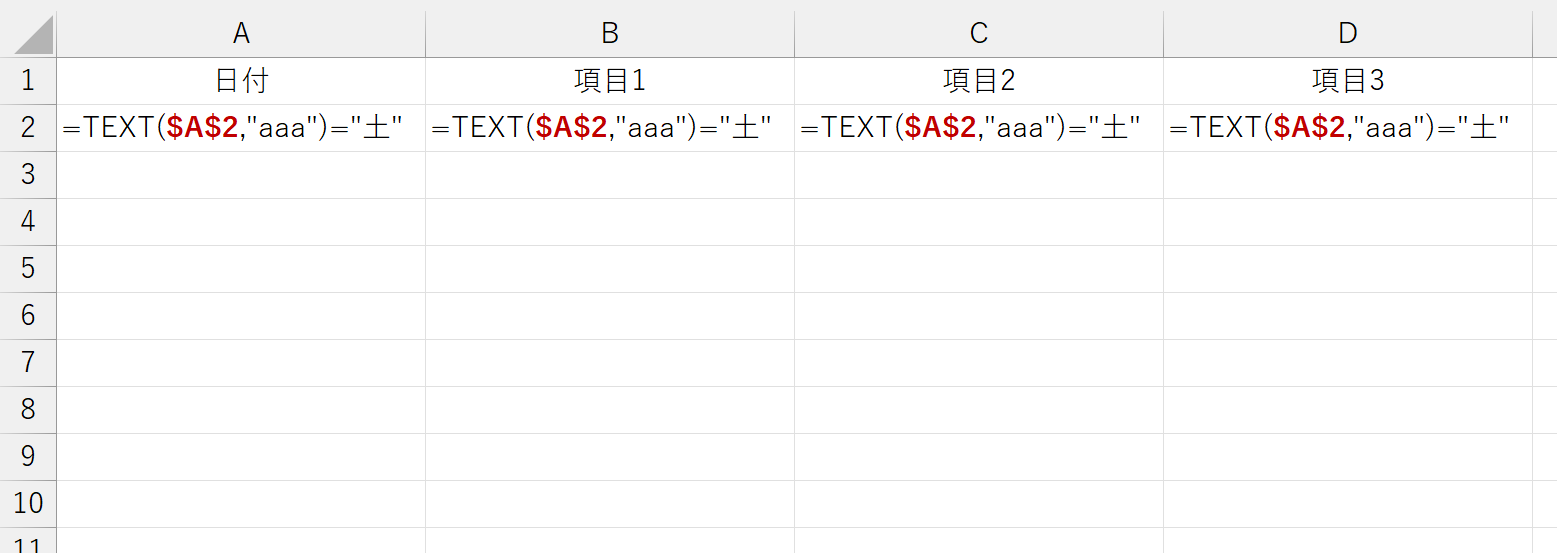
Task: Select column D header
Action: [1348, 33]
